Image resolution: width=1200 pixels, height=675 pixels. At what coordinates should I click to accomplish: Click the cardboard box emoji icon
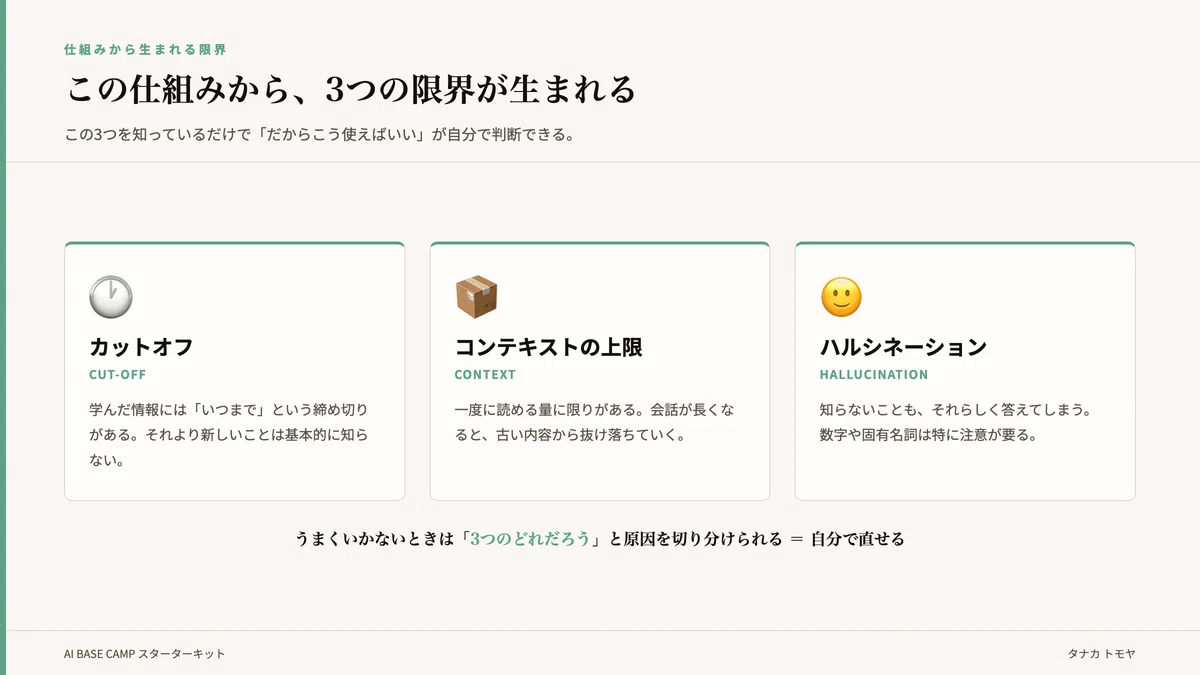pos(476,297)
